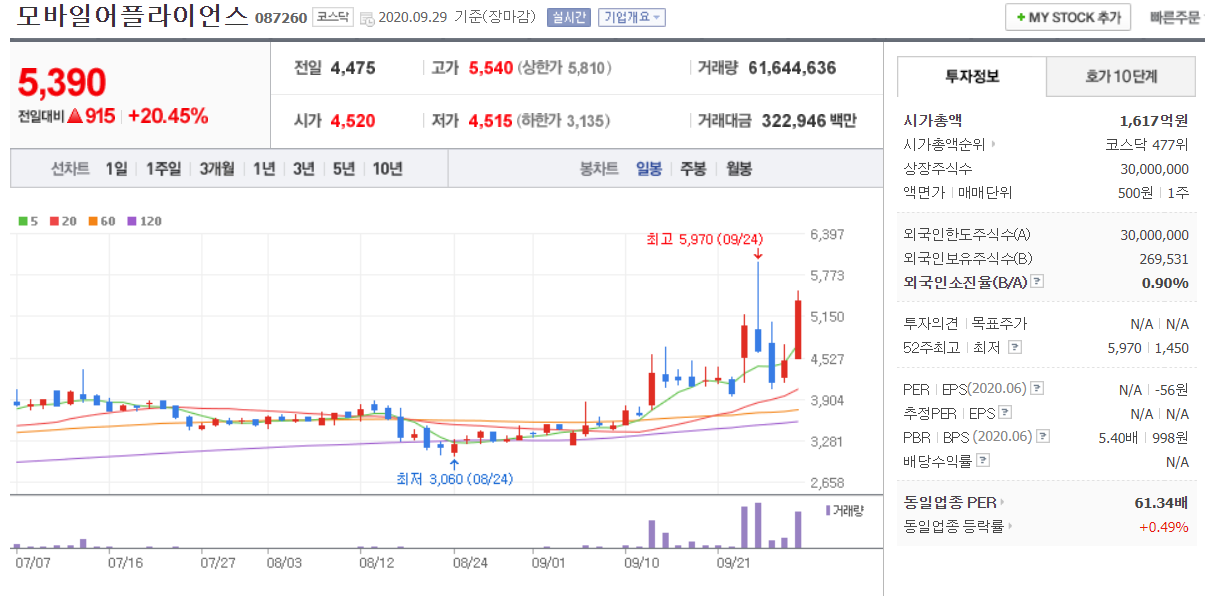The height and width of the screenshot is (596, 1205).
Task: Click +0.49% industry change value
Action: click(x=1164, y=526)
